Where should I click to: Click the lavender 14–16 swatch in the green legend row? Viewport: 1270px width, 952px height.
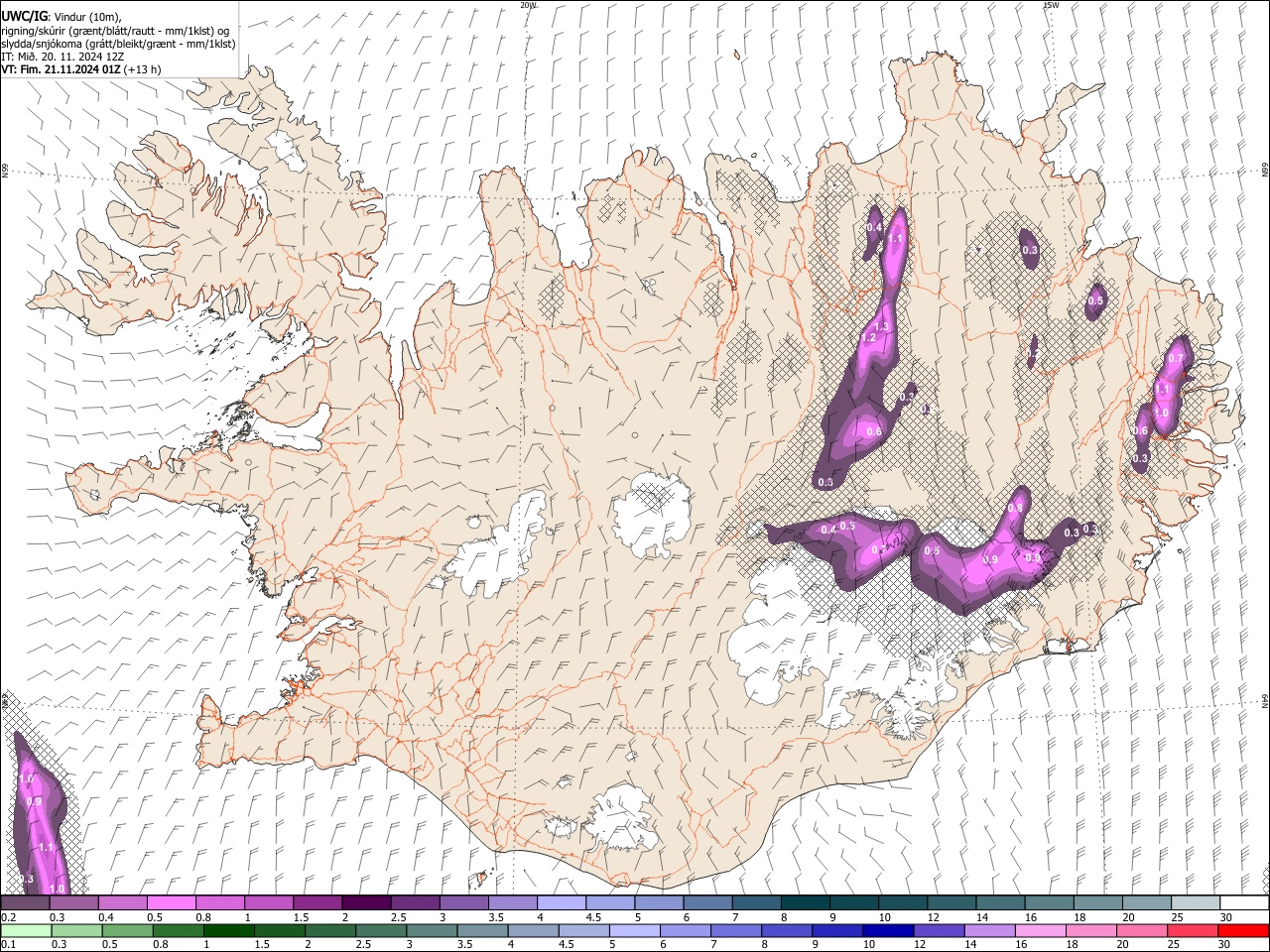(989, 931)
